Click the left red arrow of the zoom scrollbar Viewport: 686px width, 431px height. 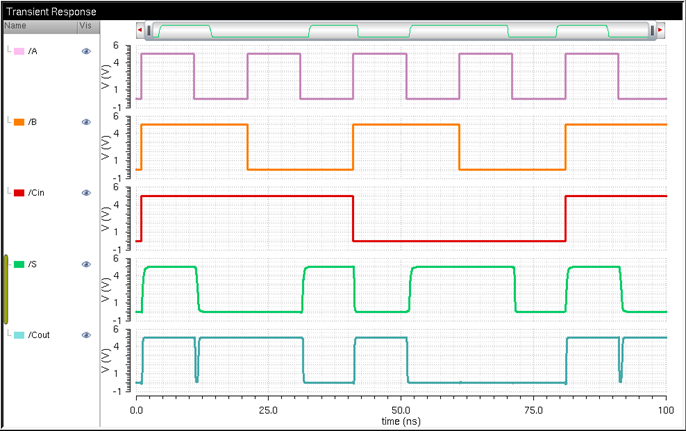tap(140, 30)
